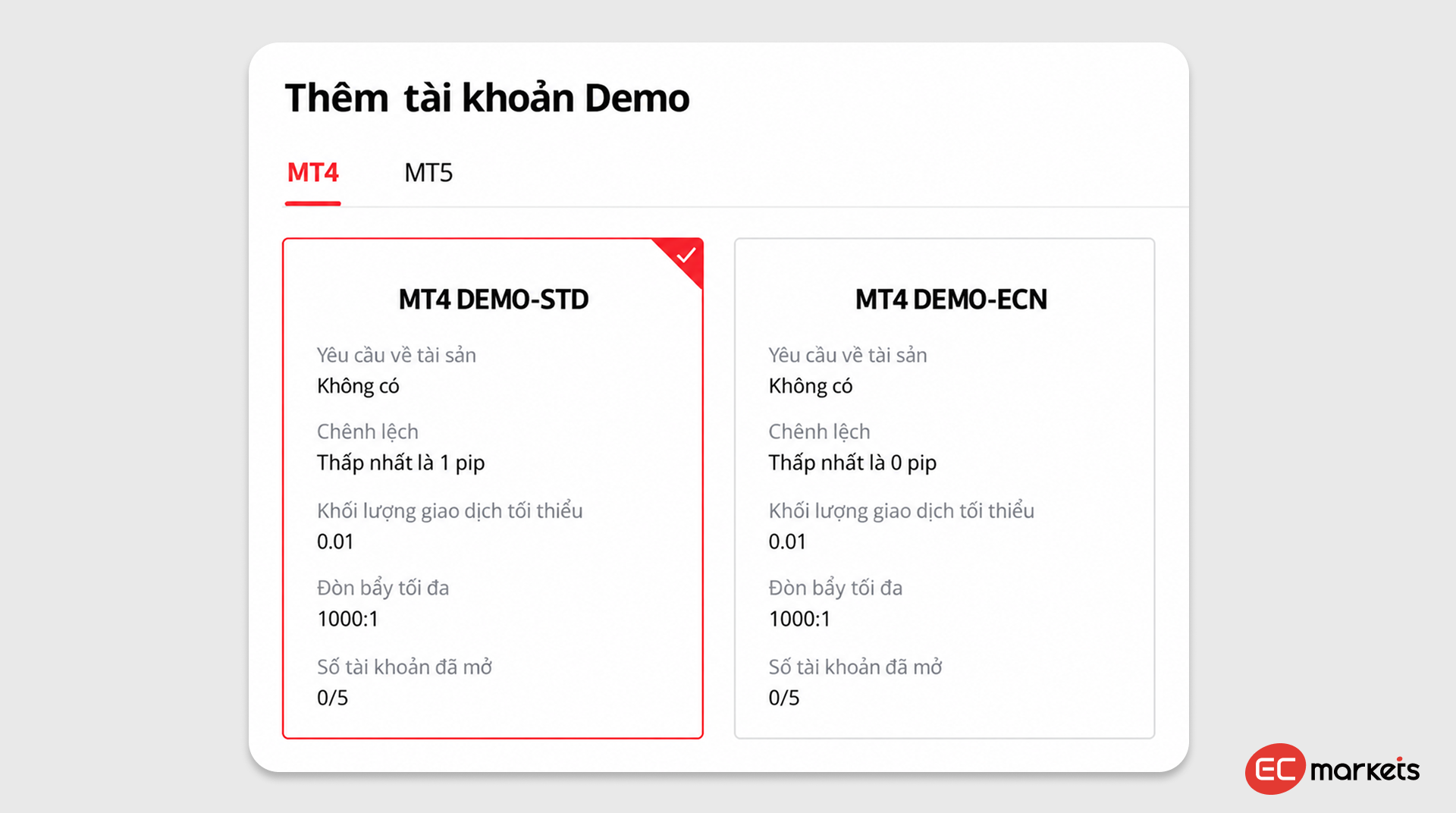This screenshot has height=813, width=1456.
Task: Switch to the MT4 tab
Action: pyautogui.click(x=312, y=173)
